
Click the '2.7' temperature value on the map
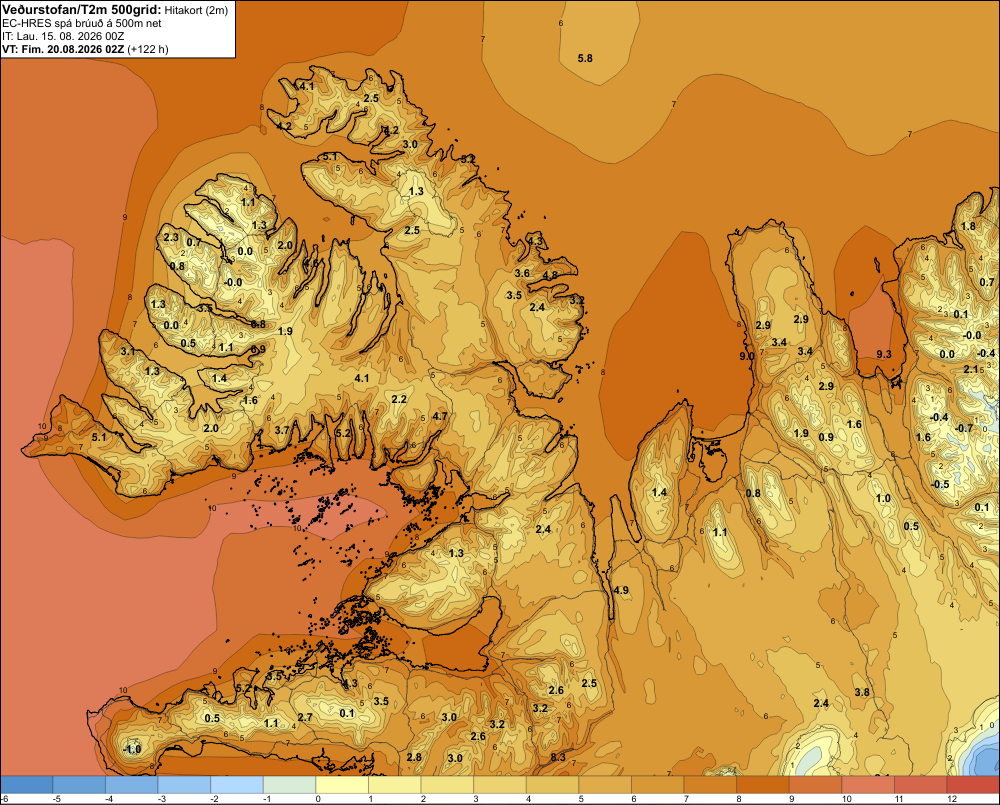coord(305,717)
